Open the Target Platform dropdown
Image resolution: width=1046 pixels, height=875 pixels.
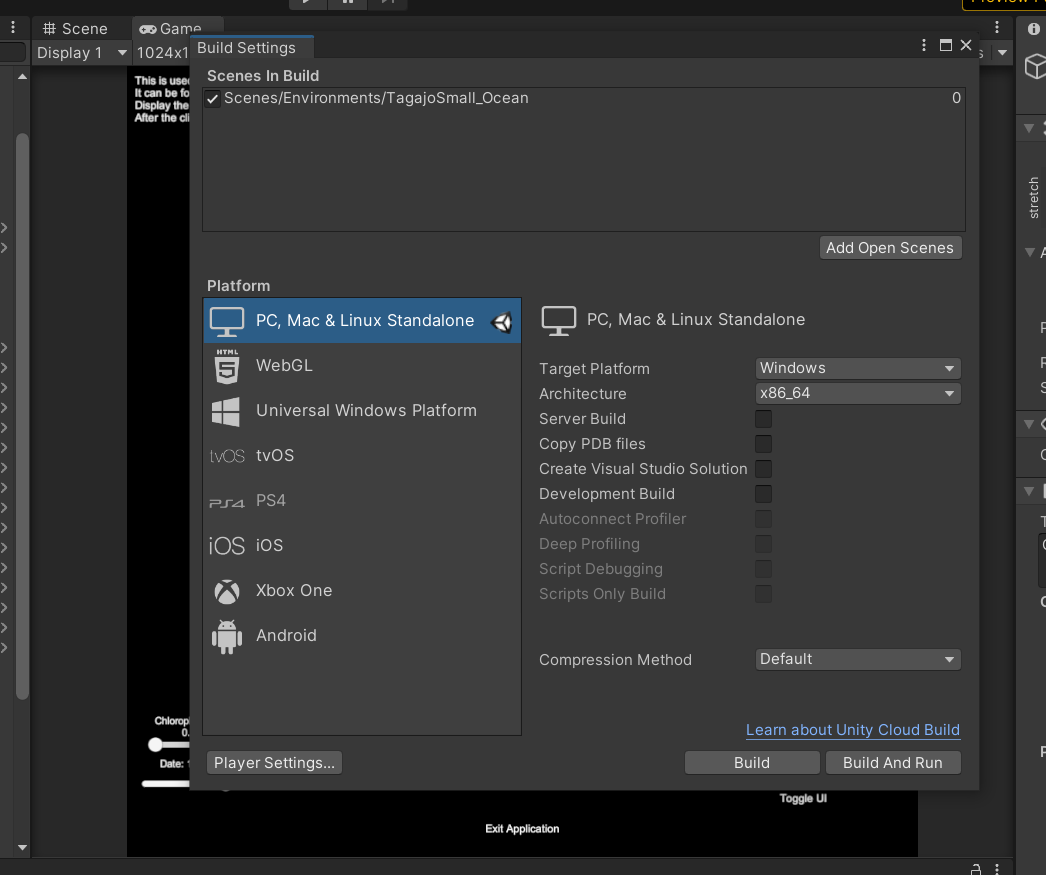click(x=858, y=368)
